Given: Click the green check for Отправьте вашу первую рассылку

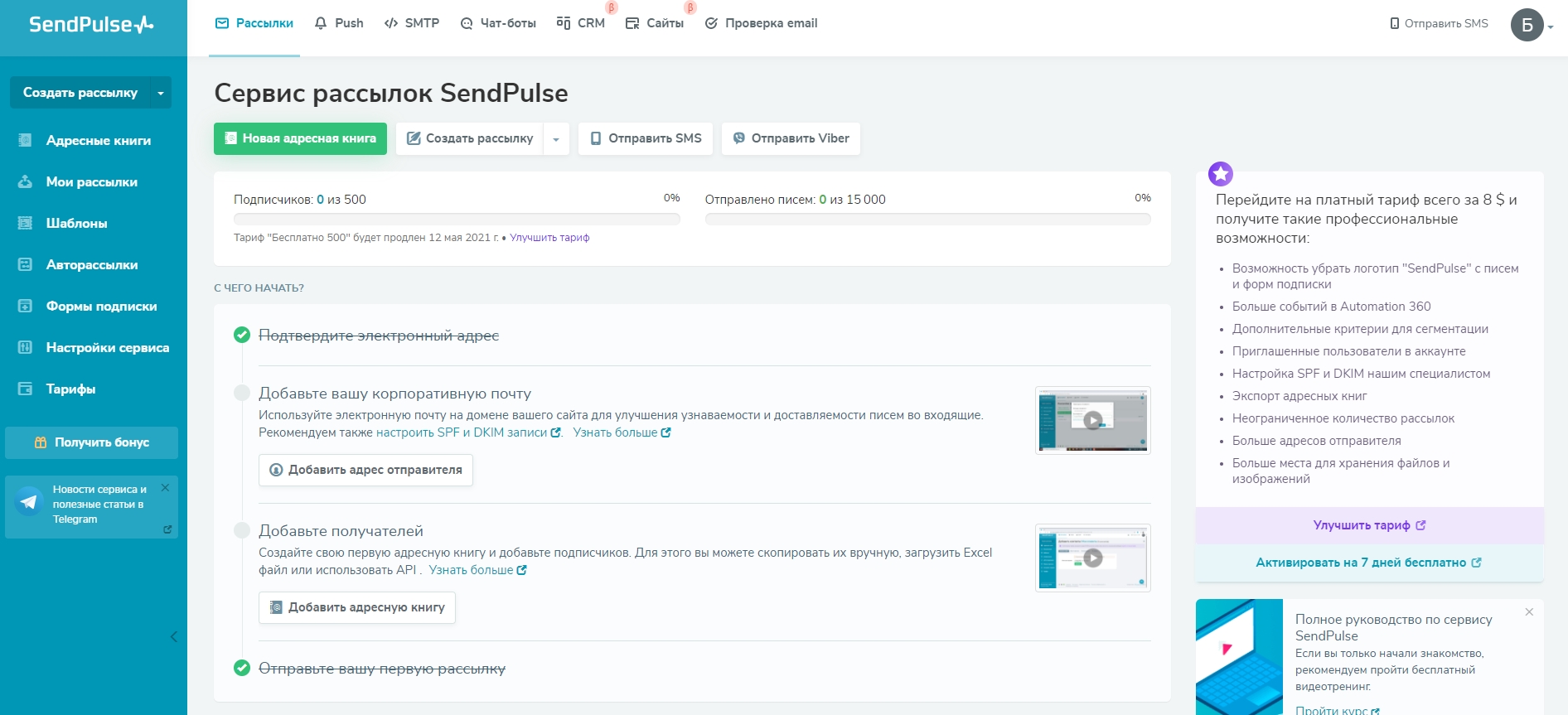Looking at the screenshot, I should click(242, 668).
